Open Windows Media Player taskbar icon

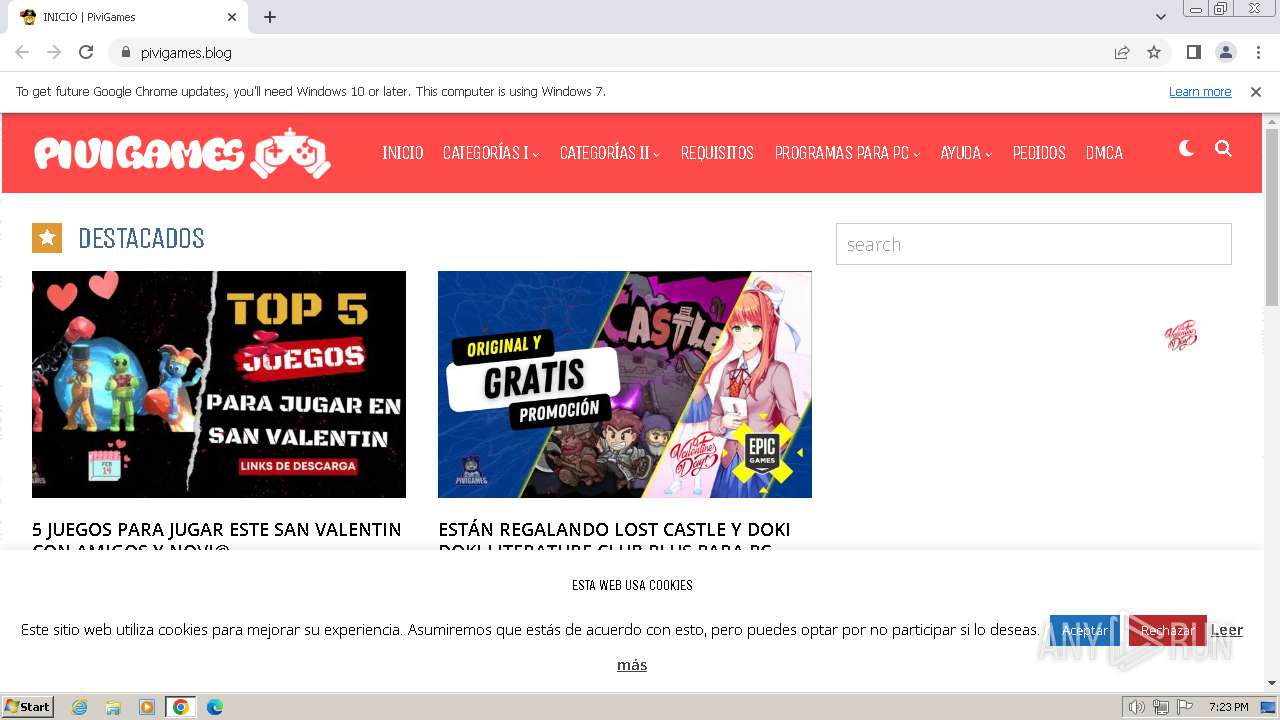click(x=147, y=707)
